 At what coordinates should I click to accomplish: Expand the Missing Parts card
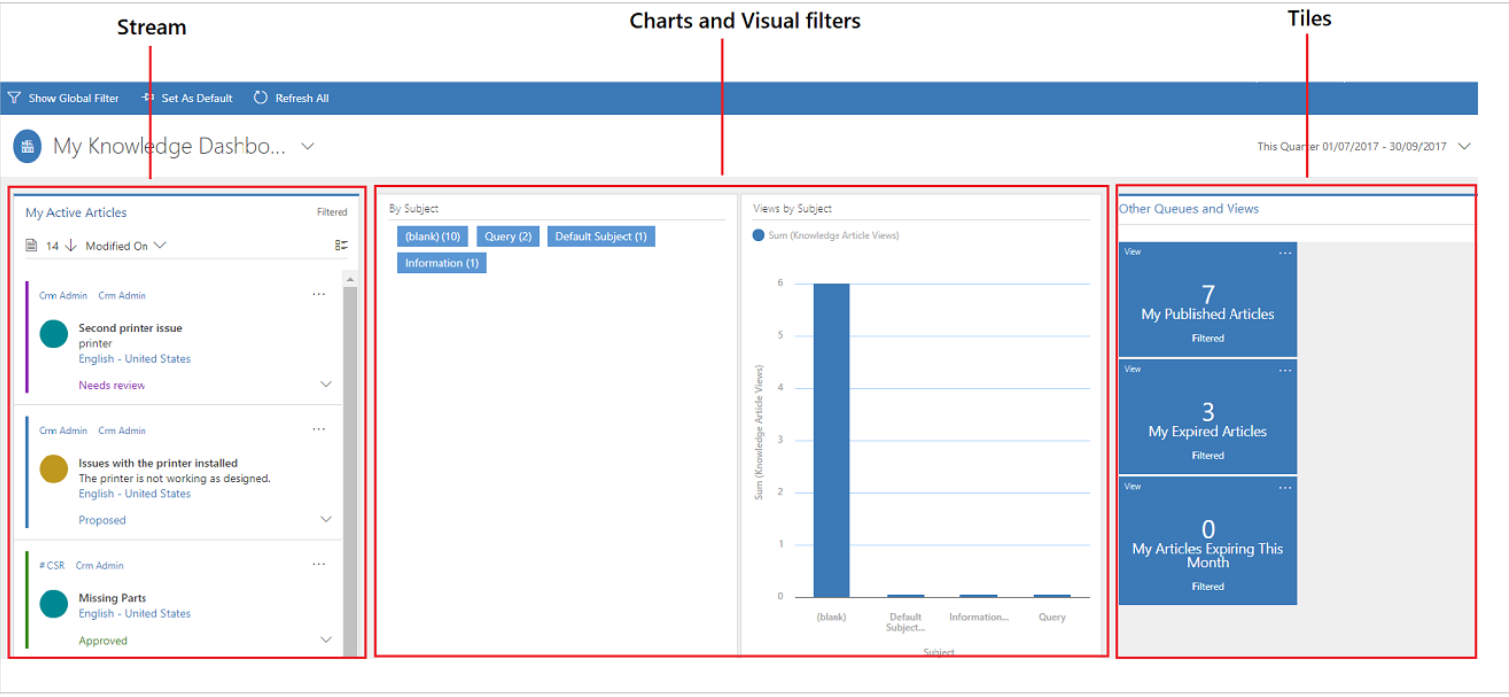click(x=326, y=640)
